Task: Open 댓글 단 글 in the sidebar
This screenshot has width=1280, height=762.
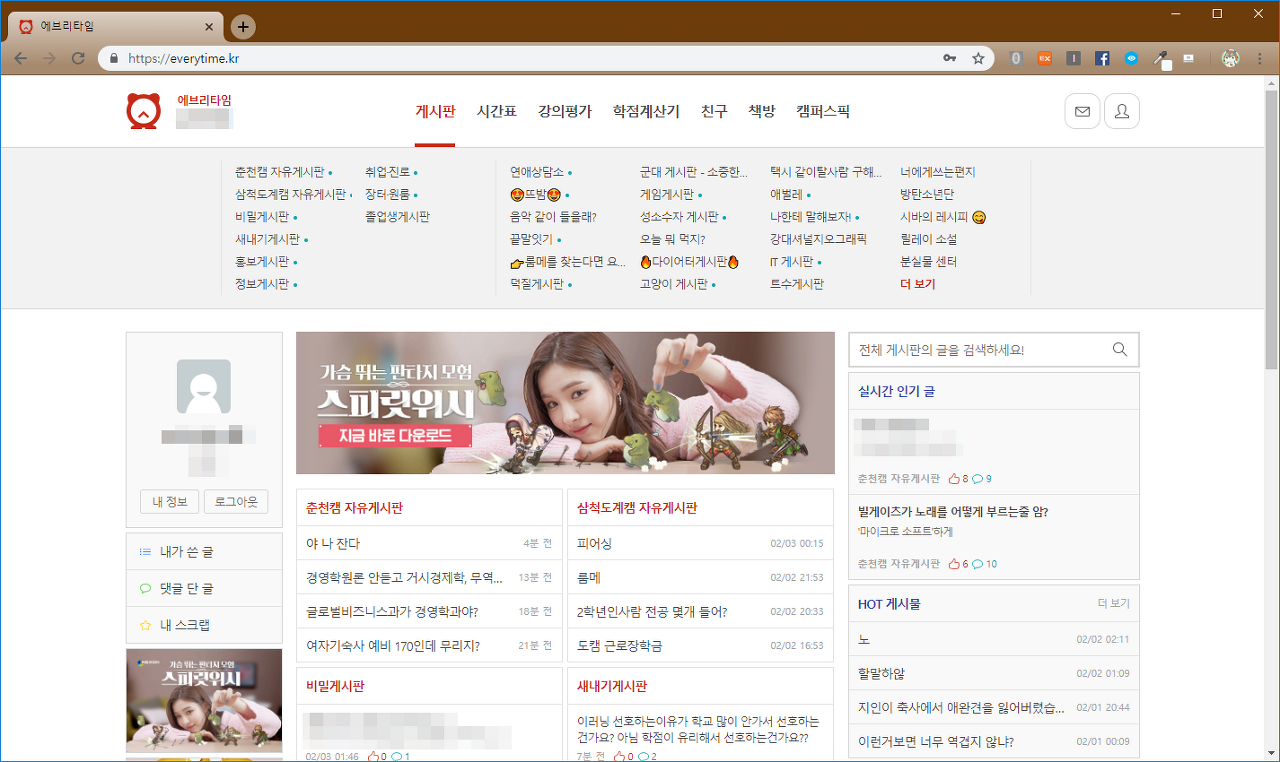Action: [204, 588]
